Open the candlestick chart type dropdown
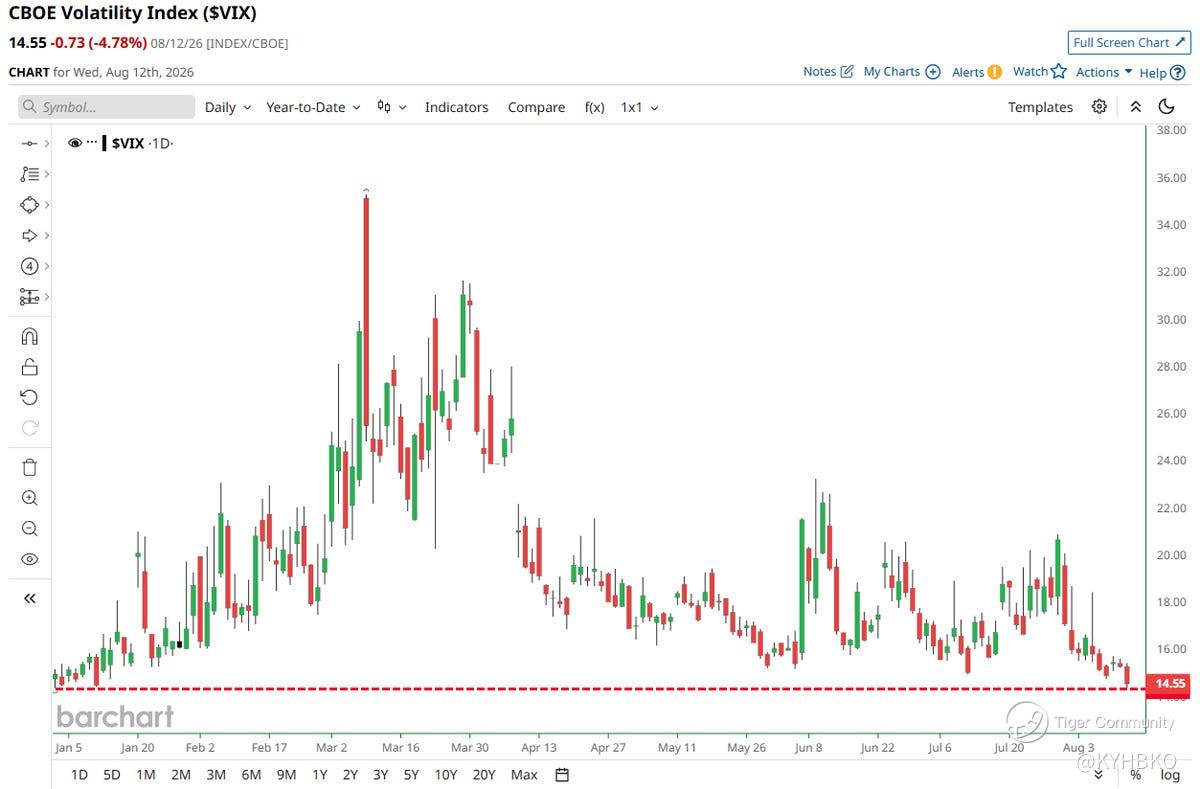This screenshot has width=1200, height=789. click(391, 107)
